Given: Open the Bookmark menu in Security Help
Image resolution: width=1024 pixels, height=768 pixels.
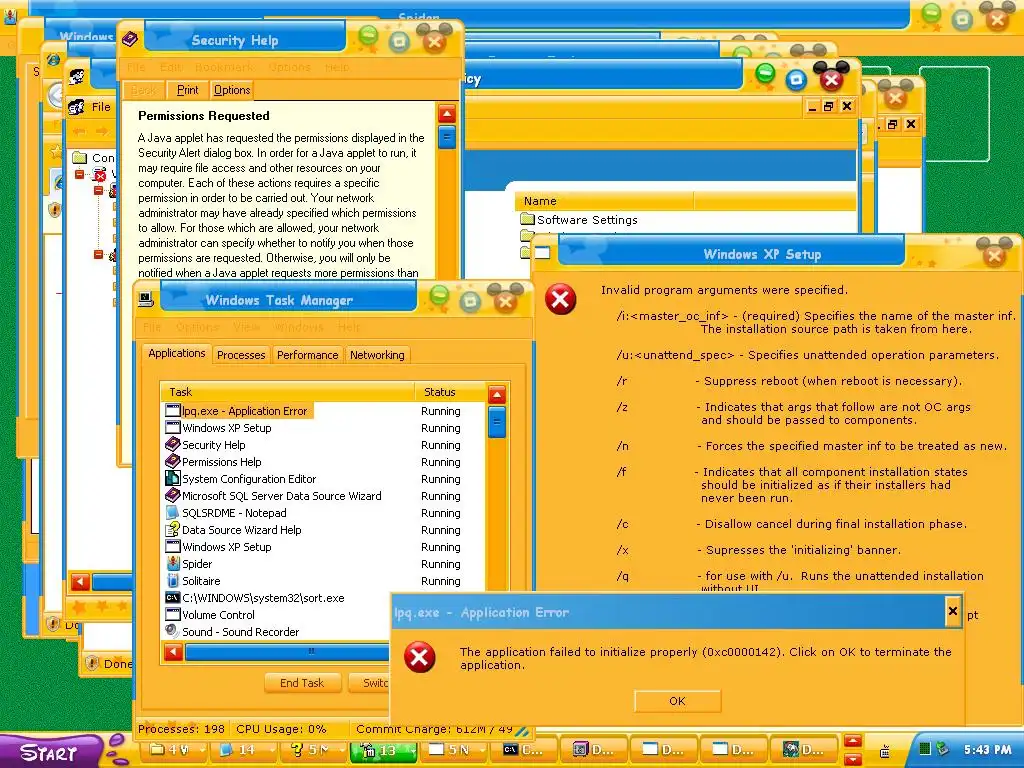Looking at the screenshot, I should 224,67.
